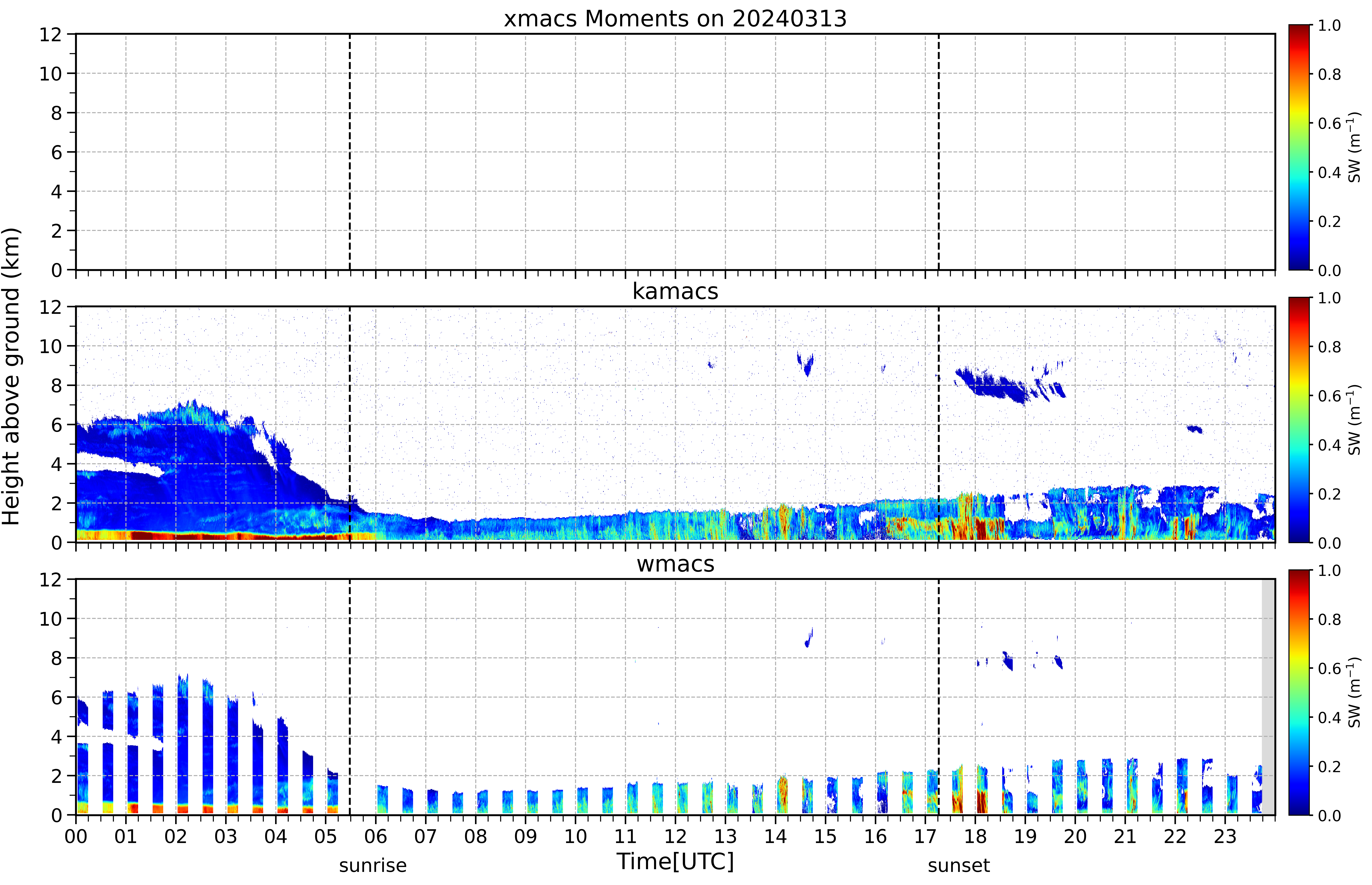Click the '0.2' label on wmacs colorbar
Screen dimensions: 1372x885
[x=1329, y=767]
